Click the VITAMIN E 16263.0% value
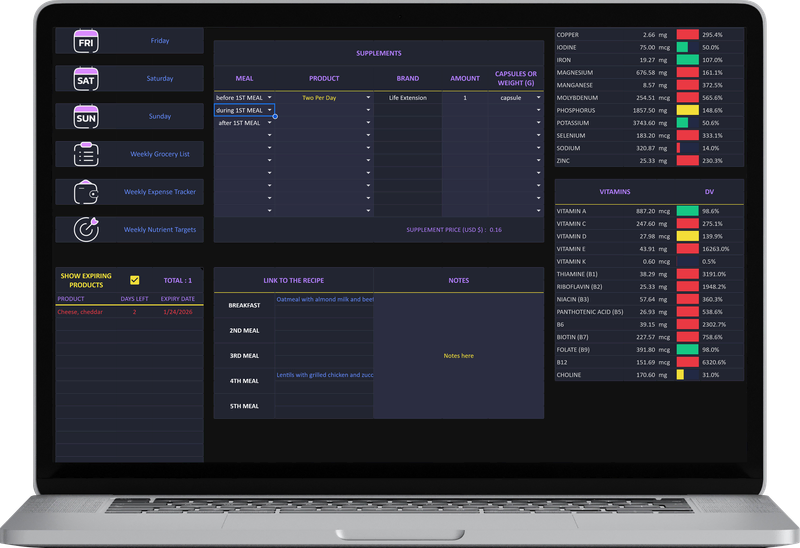The width and height of the screenshot is (800, 548). tap(715, 249)
